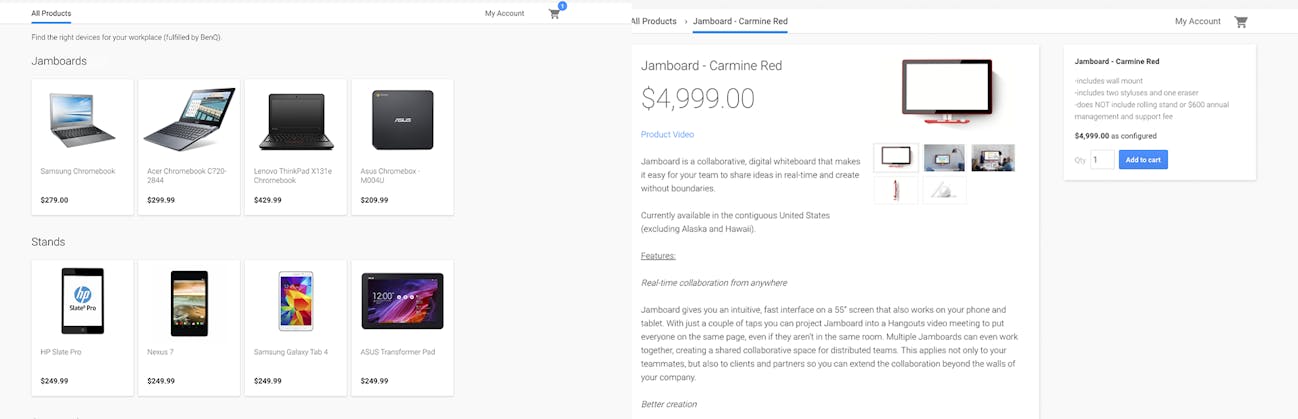Select the selected front-view Jamboard thumbnail
This screenshot has height=419, width=1298.
click(x=896, y=158)
